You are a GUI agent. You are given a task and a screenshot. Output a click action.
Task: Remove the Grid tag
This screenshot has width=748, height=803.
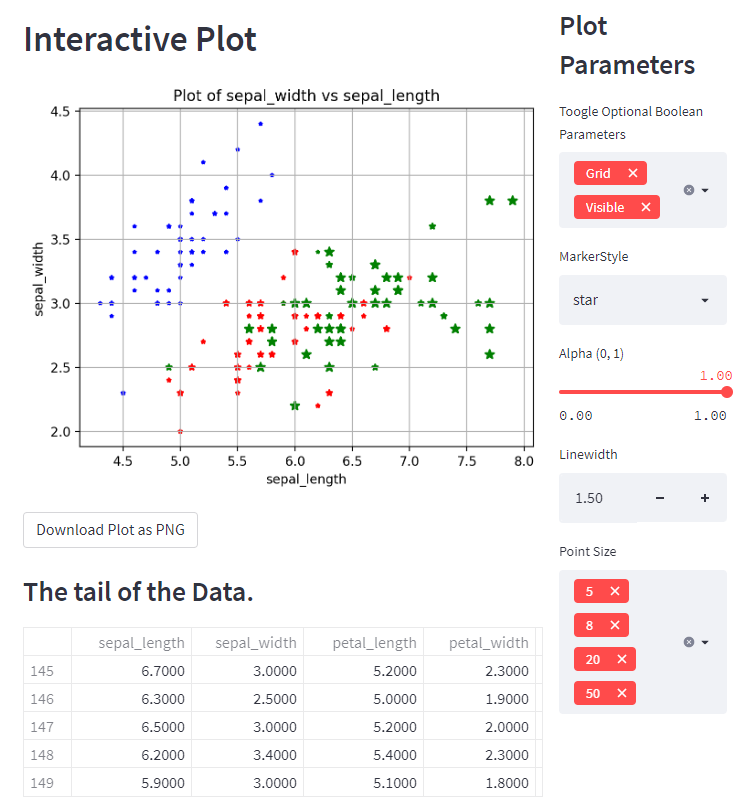click(x=633, y=173)
